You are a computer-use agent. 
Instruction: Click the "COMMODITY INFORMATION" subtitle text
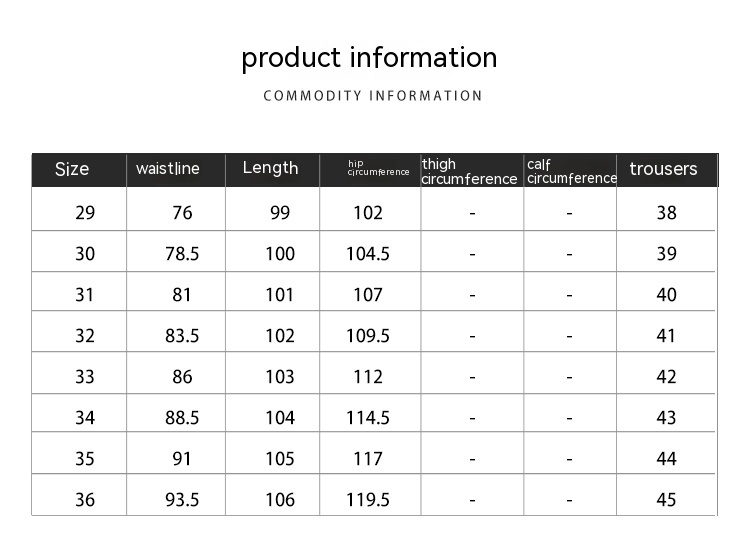pos(373,96)
